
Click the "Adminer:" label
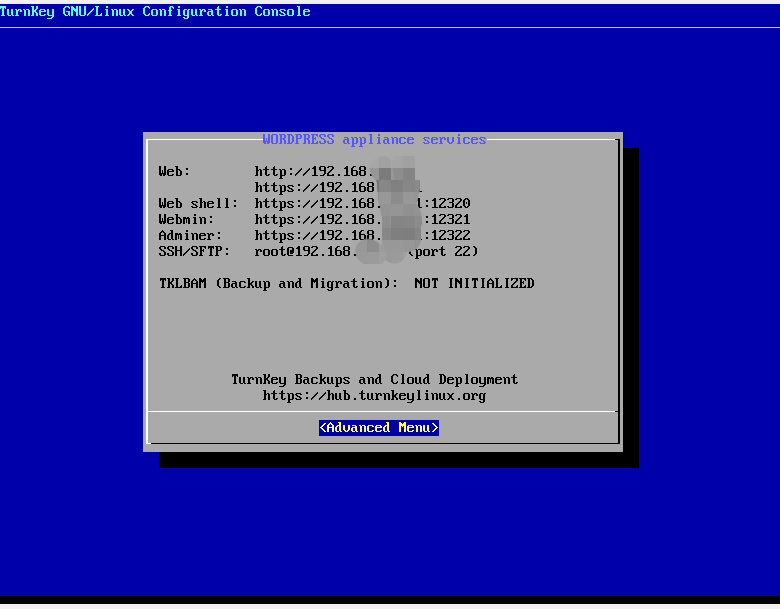tap(191, 235)
